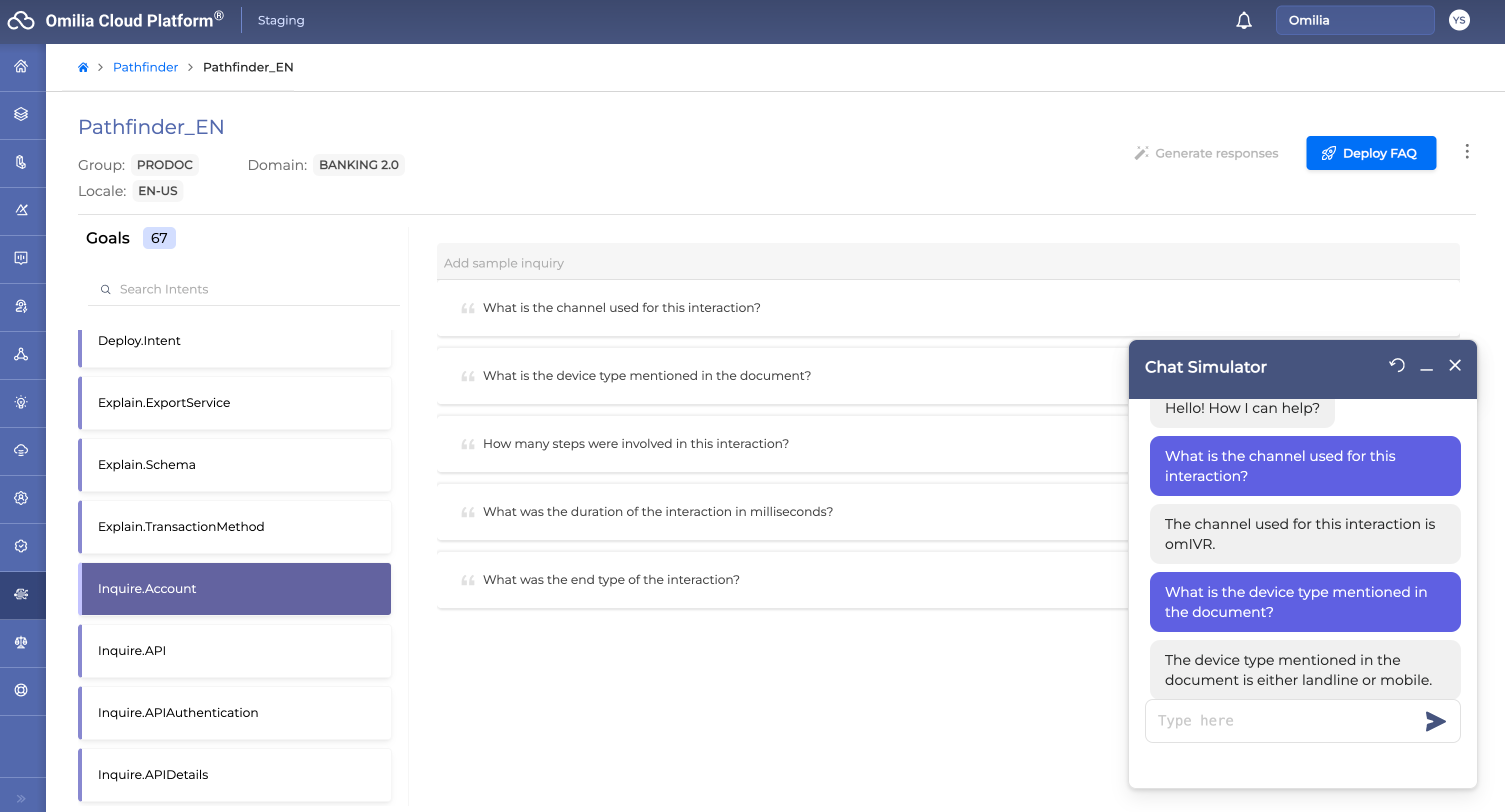
Task: Click the home icon in left sidebar
Action: click(x=21, y=66)
